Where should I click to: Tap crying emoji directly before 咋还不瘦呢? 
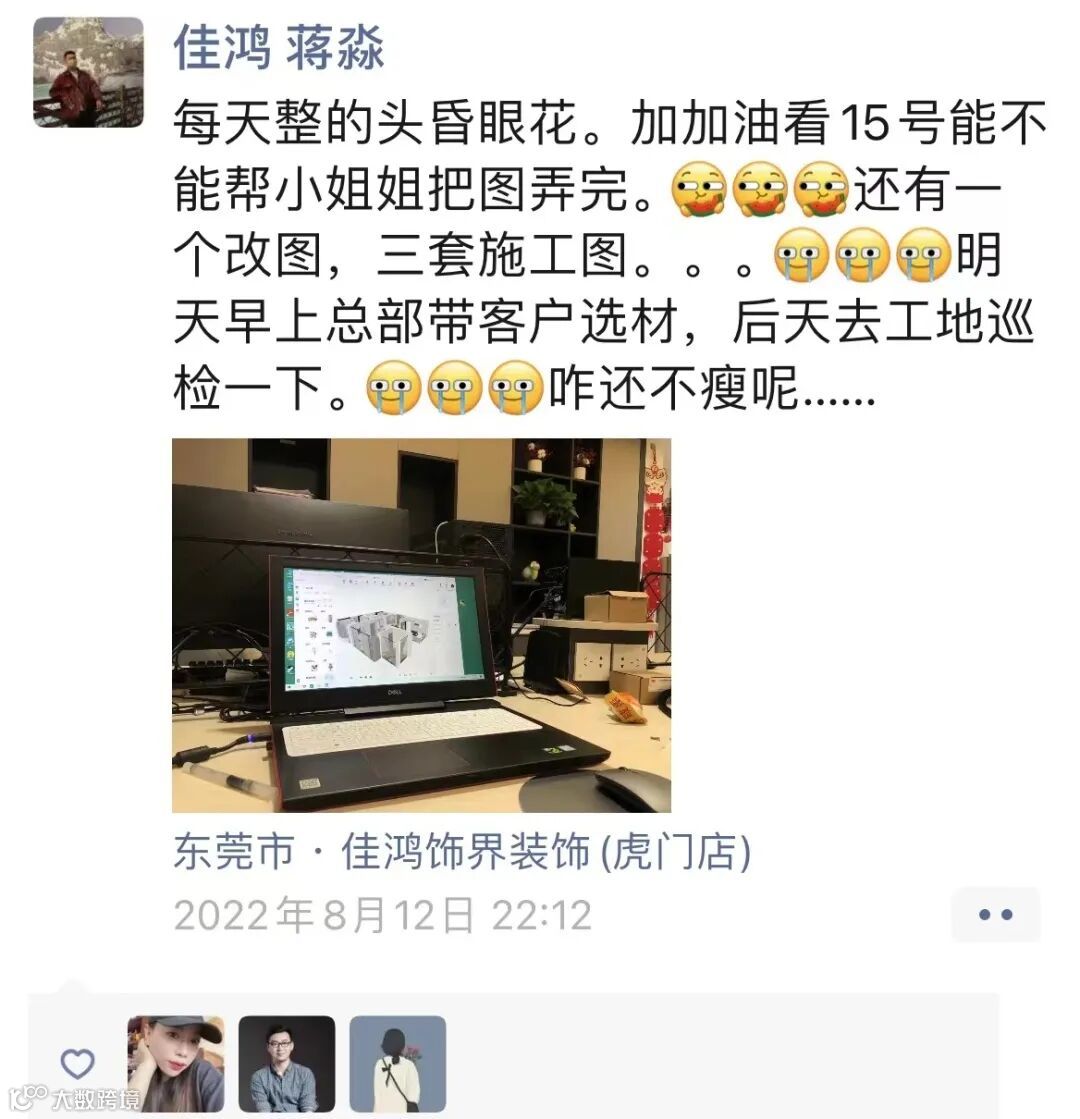point(515,388)
